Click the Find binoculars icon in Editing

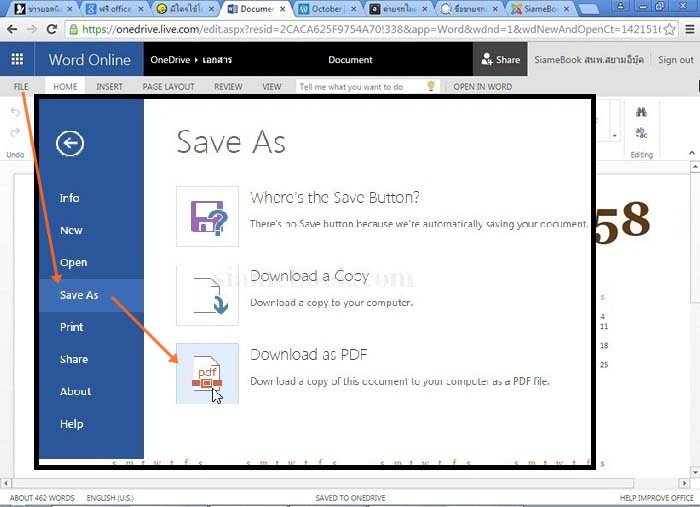tap(641, 112)
